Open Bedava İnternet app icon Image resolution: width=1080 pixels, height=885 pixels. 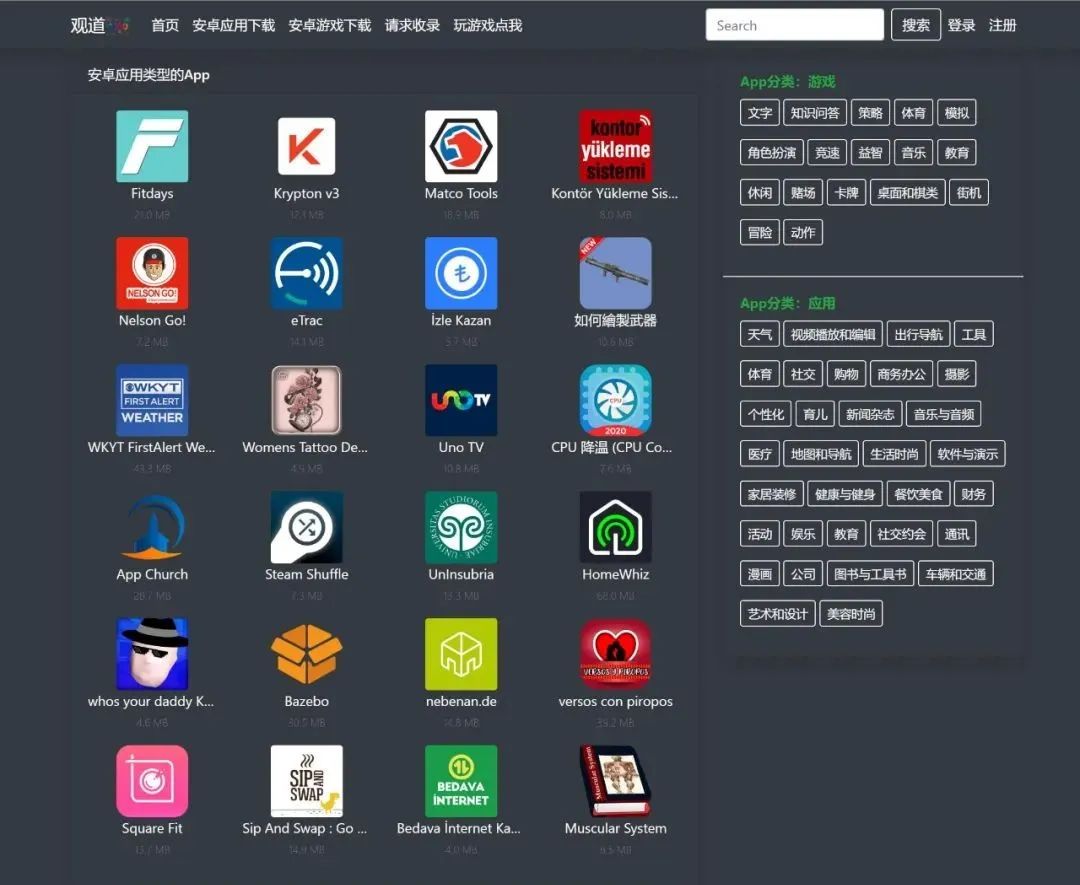tap(461, 781)
